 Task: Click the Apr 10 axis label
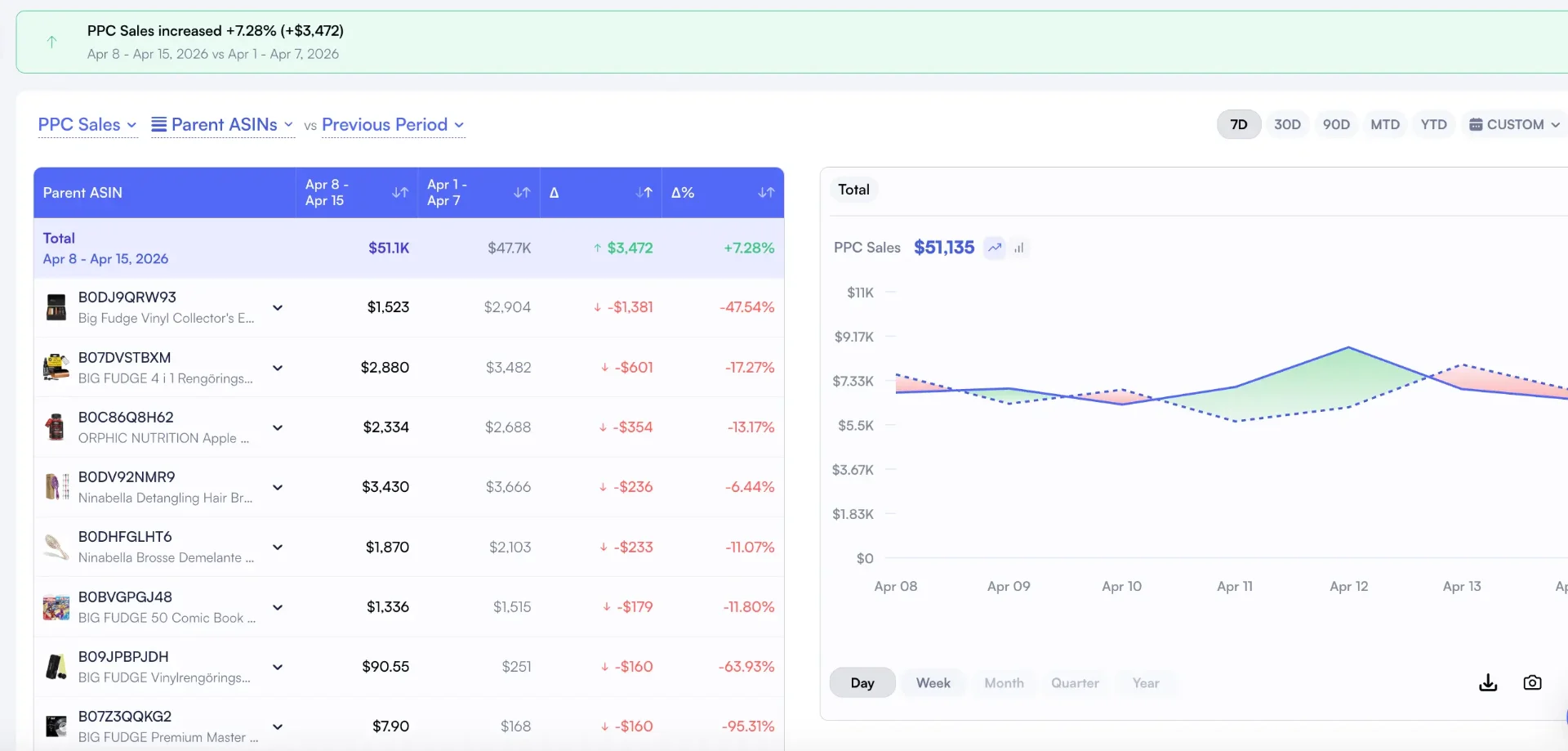coord(1121,587)
